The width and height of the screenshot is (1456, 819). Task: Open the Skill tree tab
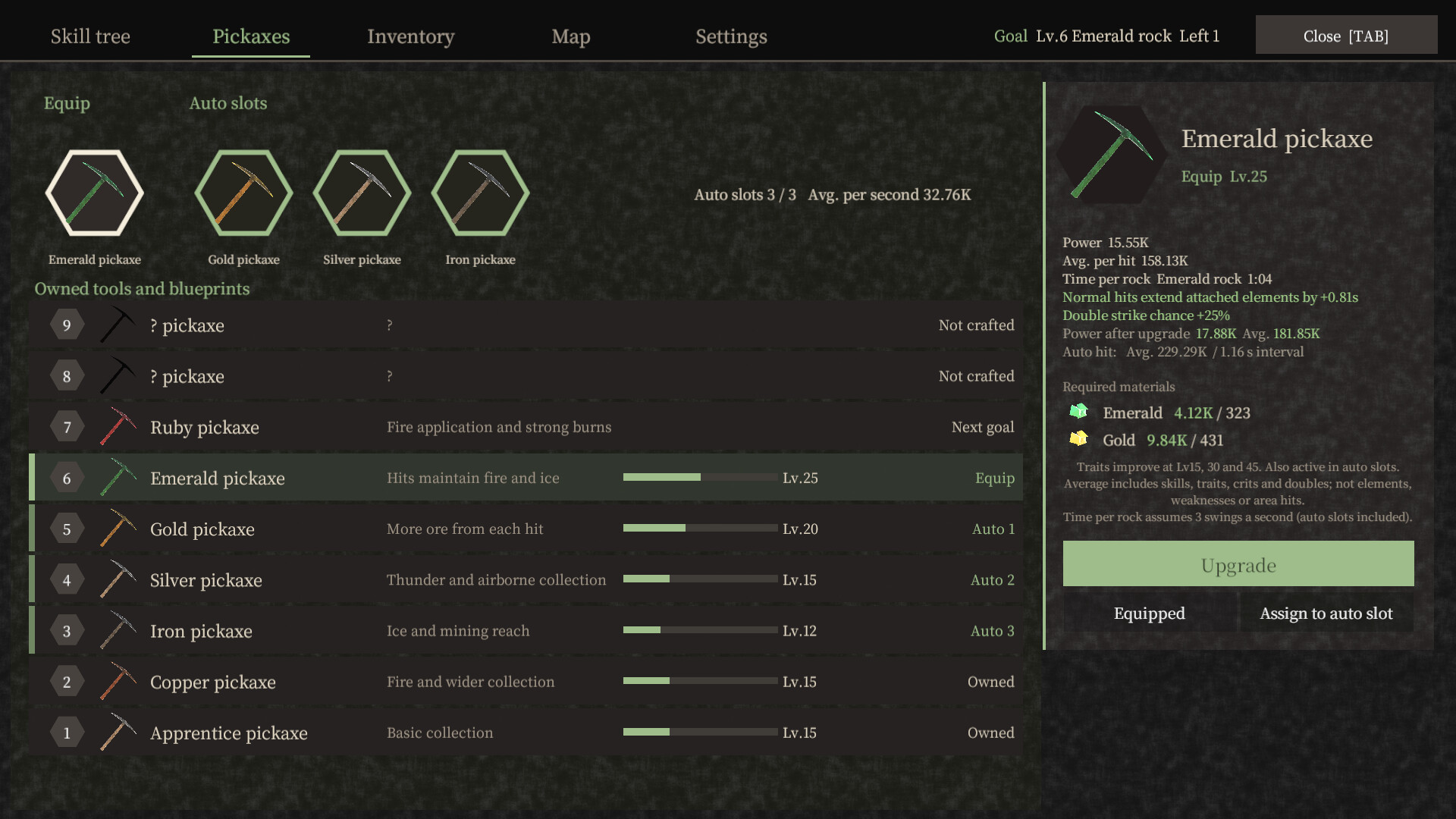click(x=90, y=36)
